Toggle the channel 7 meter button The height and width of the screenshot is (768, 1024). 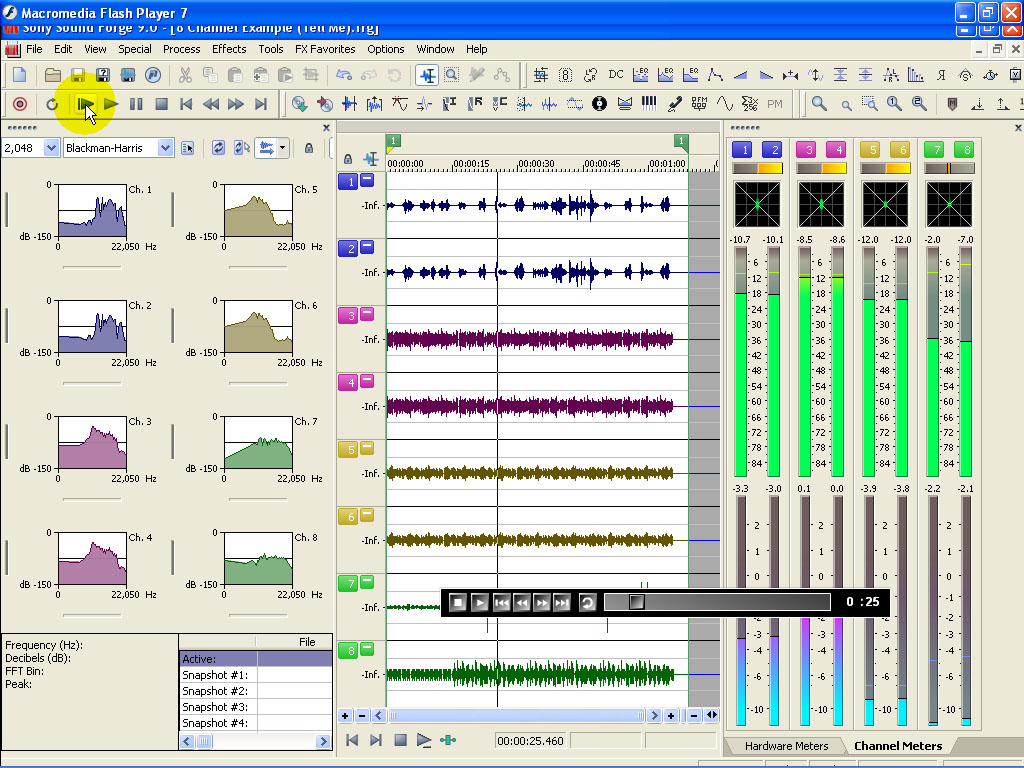point(934,150)
